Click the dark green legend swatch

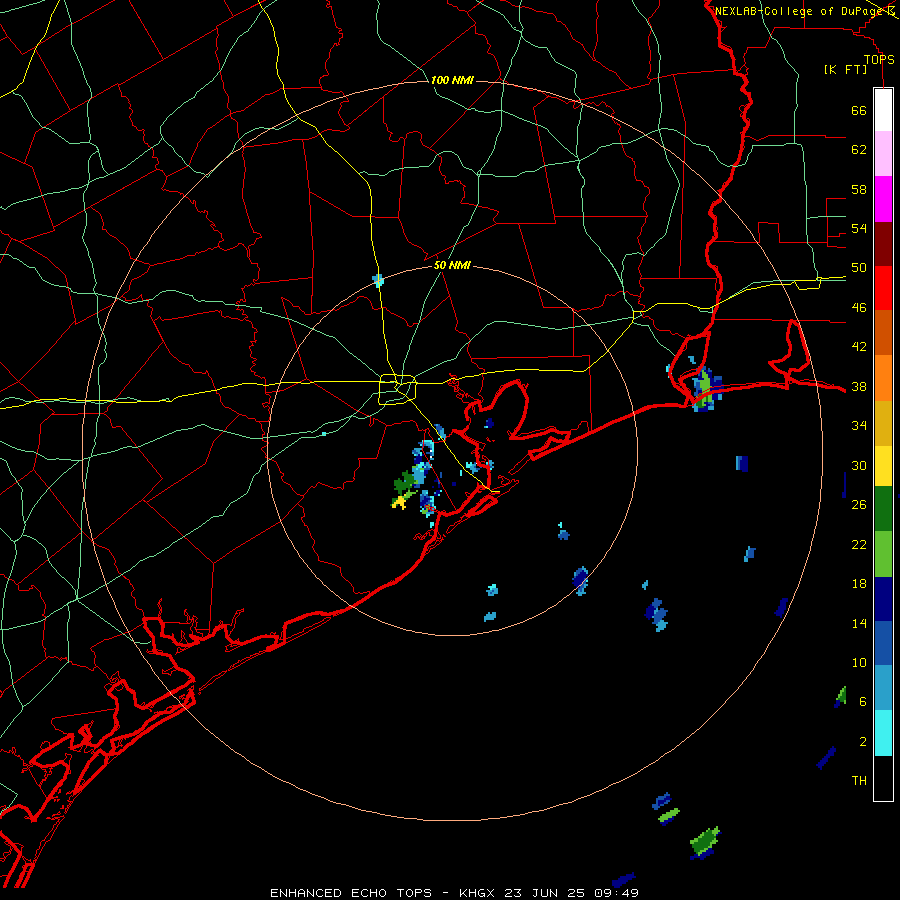(x=883, y=509)
